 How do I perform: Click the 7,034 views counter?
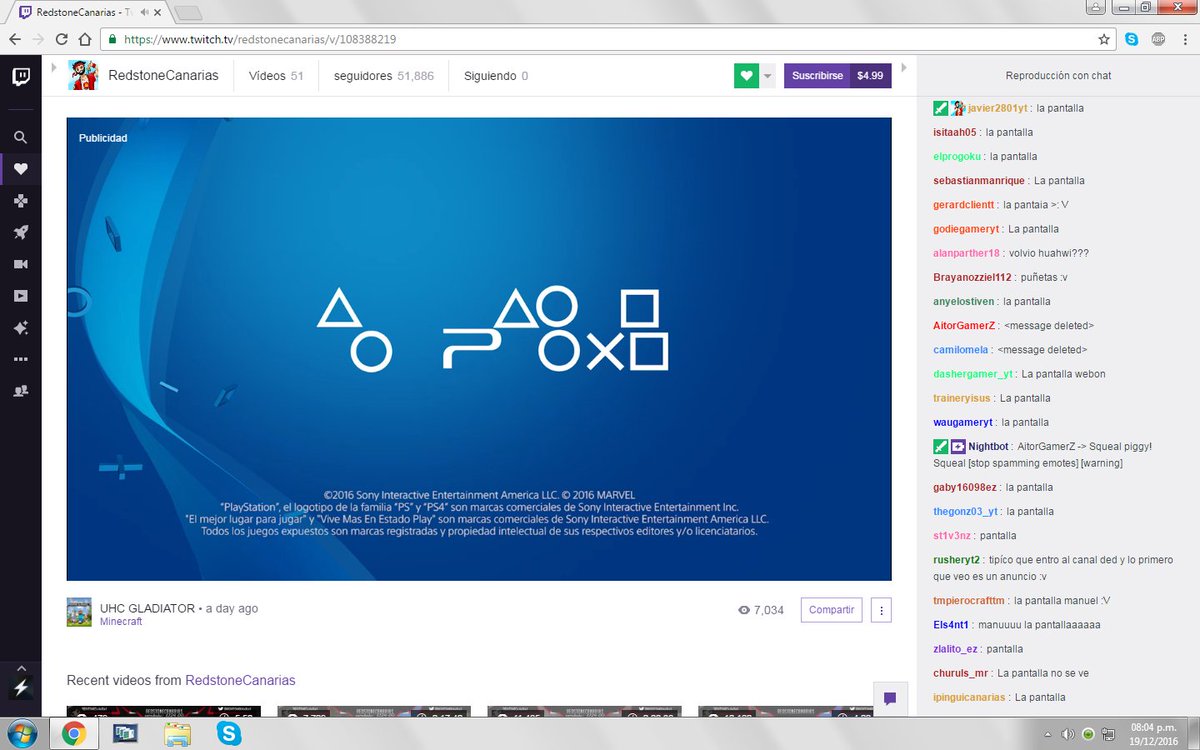[x=760, y=610]
